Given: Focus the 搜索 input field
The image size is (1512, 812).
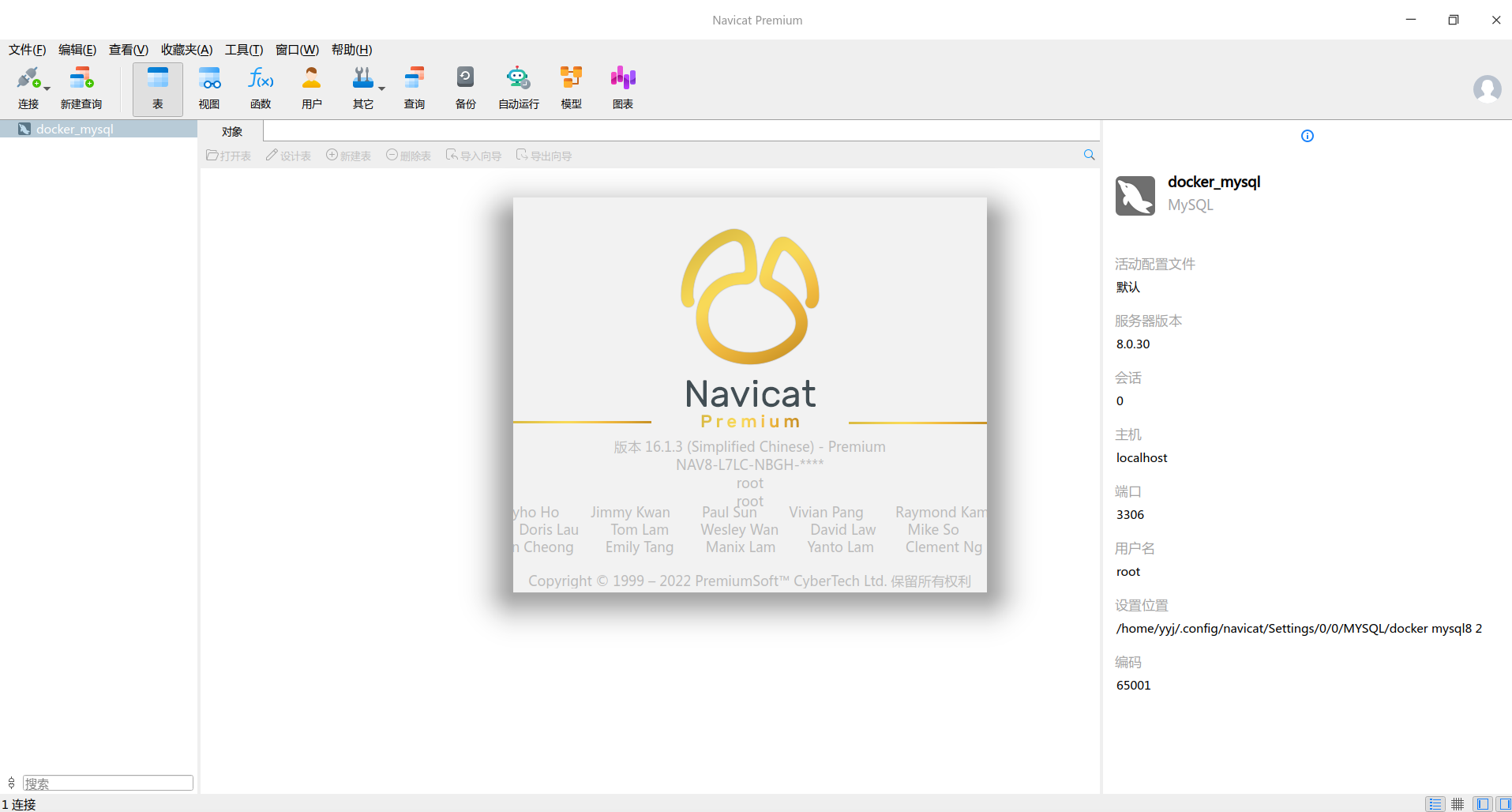Looking at the screenshot, I should click(x=108, y=783).
